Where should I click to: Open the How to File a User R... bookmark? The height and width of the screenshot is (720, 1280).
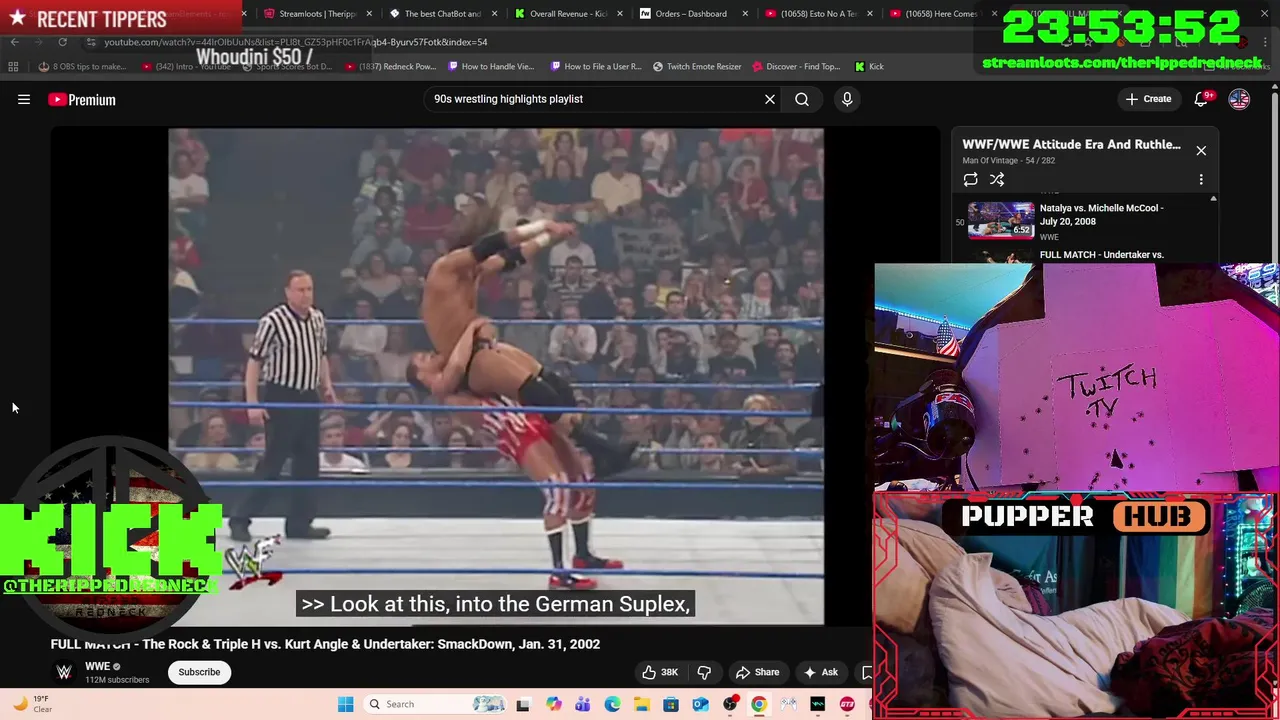[x=596, y=67]
